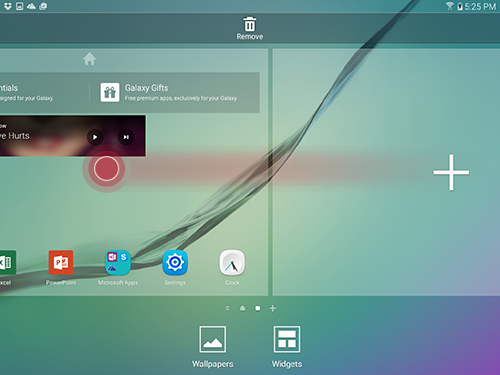Open the Excel app icon
The height and width of the screenshot is (375, 500).
pyautogui.click(x=7, y=262)
